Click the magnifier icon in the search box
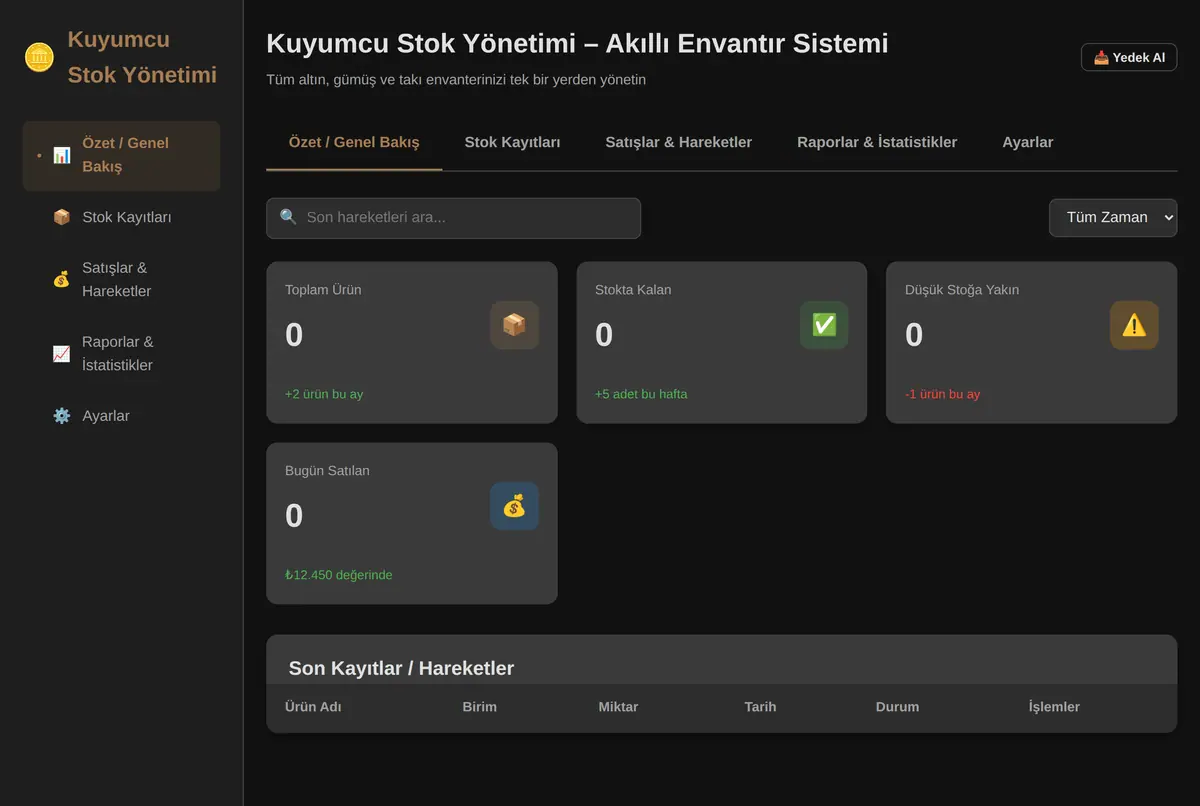 pyautogui.click(x=288, y=217)
